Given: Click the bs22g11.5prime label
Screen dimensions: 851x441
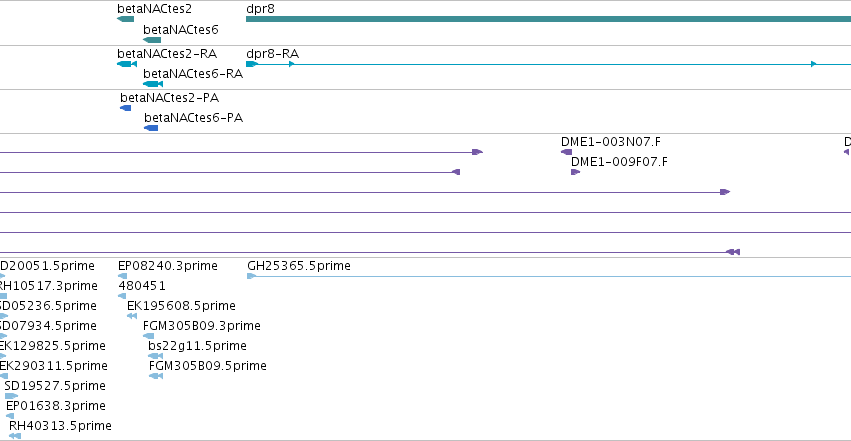Looking at the screenshot, I should [198, 346].
